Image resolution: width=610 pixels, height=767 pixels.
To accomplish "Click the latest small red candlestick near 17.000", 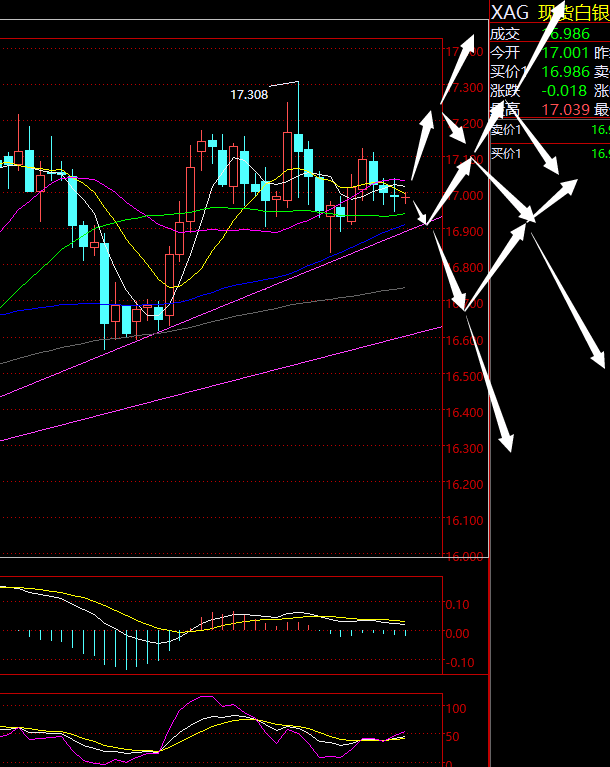I will 406,198.
